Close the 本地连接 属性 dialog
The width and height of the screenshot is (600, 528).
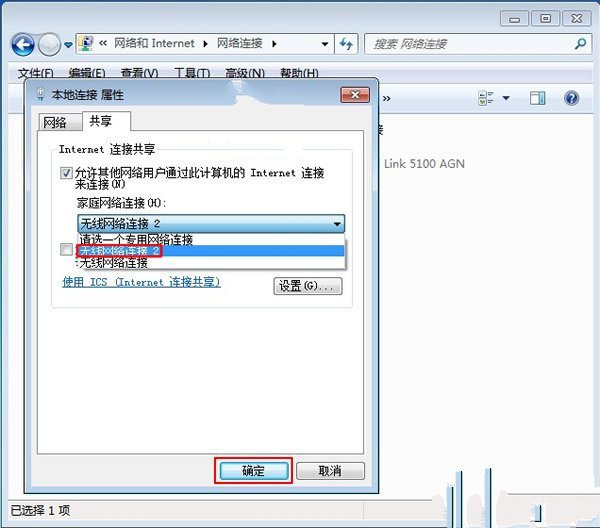(355, 95)
